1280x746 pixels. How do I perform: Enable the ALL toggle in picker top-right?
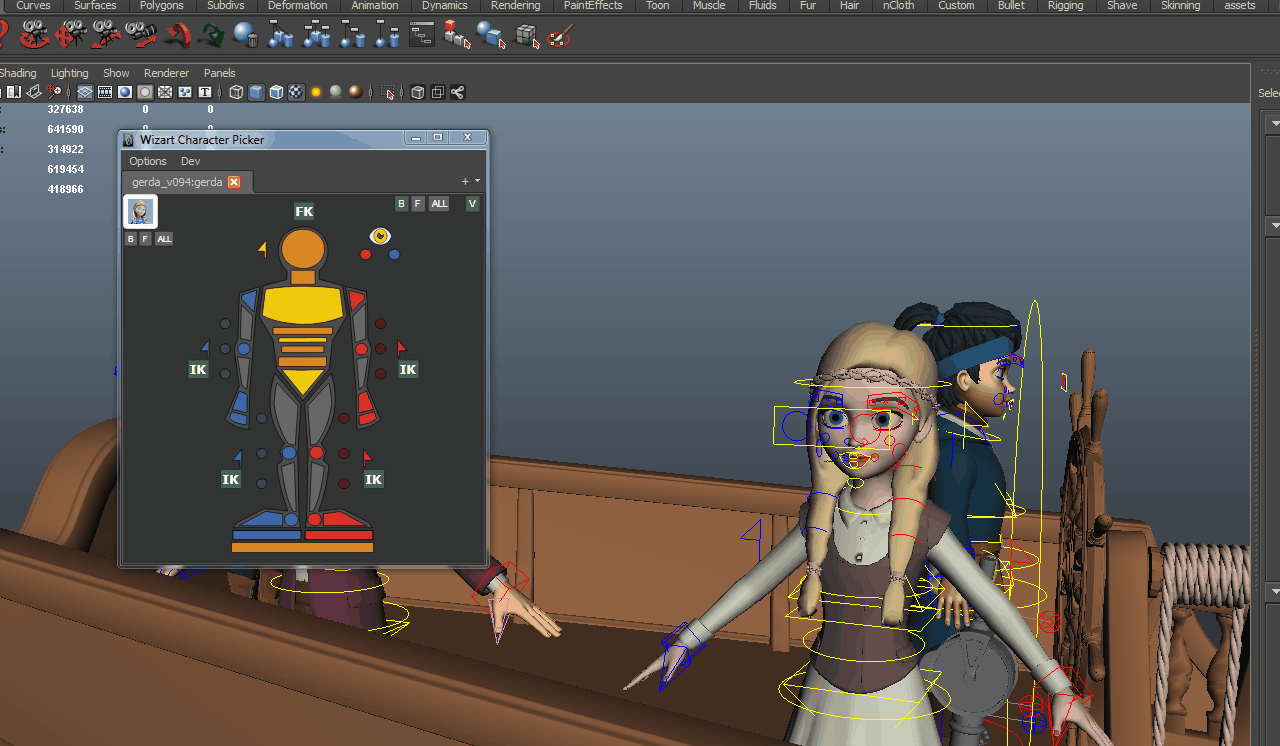point(439,204)
